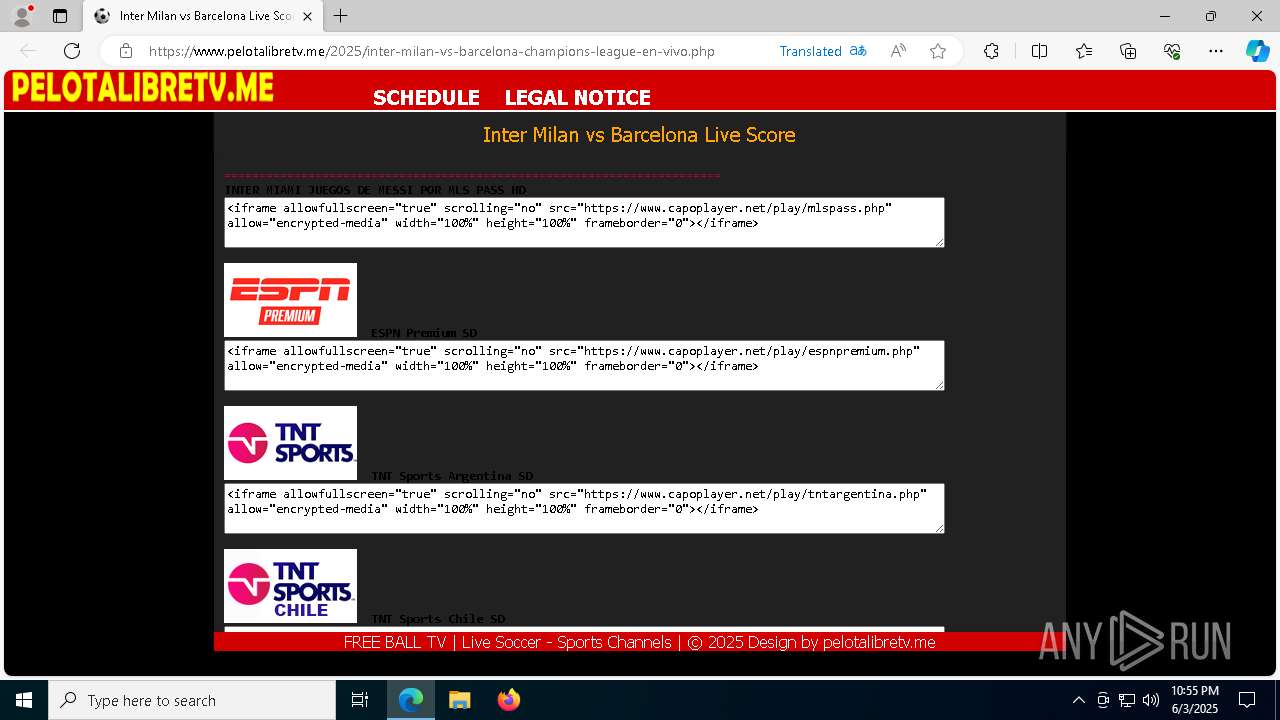Open the notification center icon
The height and width of the screenshot is (720, 1280).
pos(1247,700)
